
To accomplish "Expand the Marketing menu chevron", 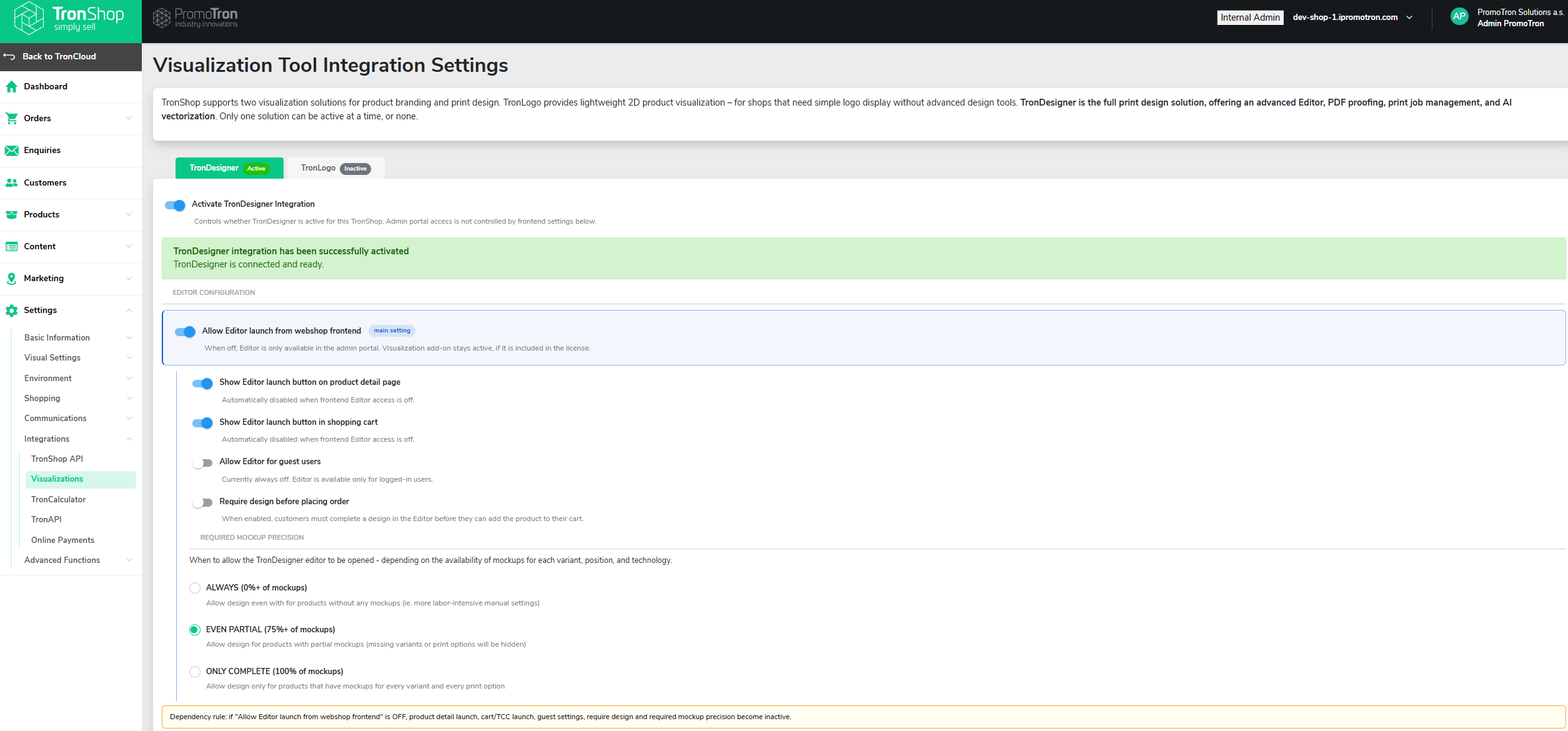I will tap(129, 279).
